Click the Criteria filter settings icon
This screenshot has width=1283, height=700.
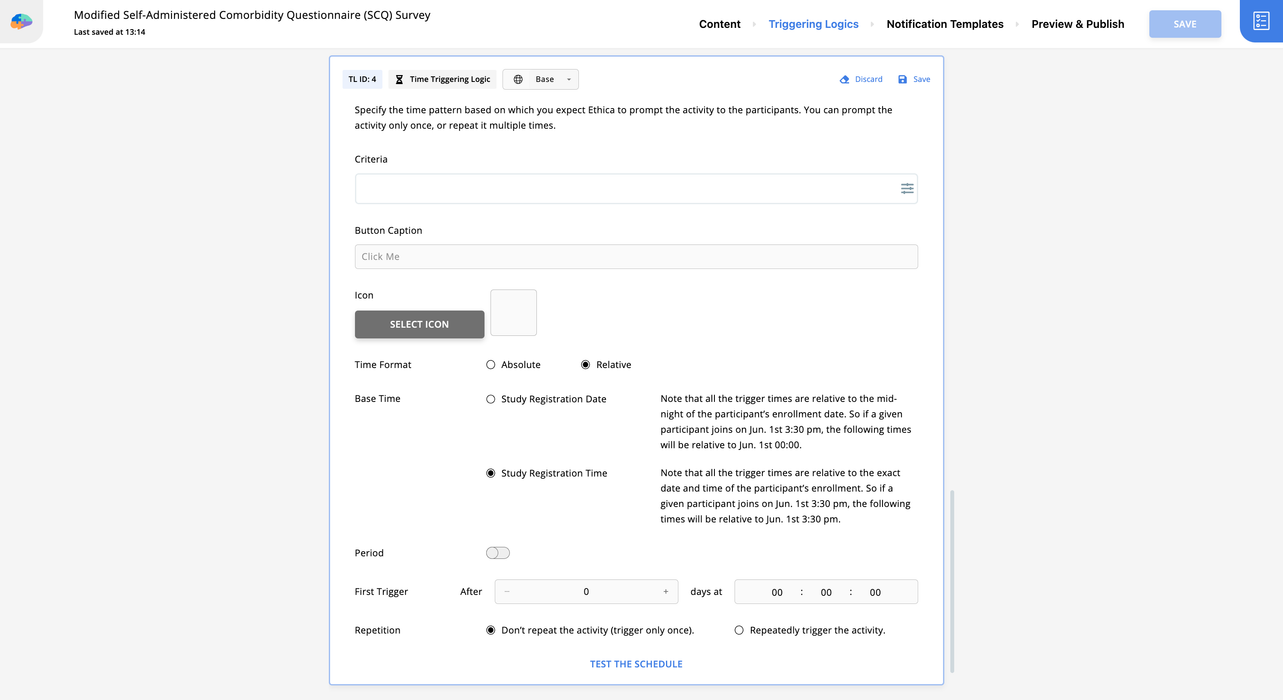click(x=906, y=189)
